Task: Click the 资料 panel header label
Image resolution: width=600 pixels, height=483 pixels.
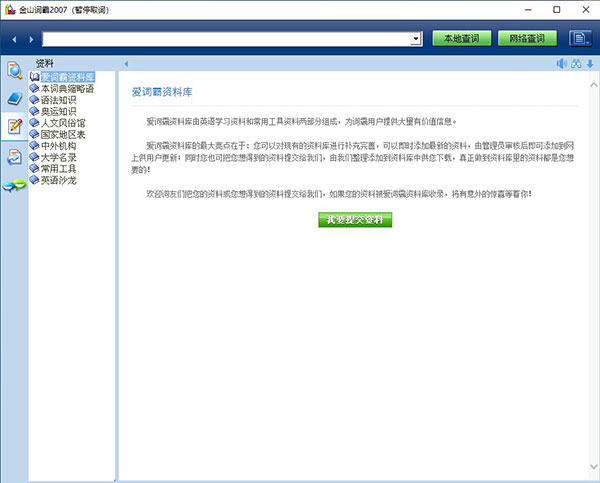Action: (x=45, y=63)
